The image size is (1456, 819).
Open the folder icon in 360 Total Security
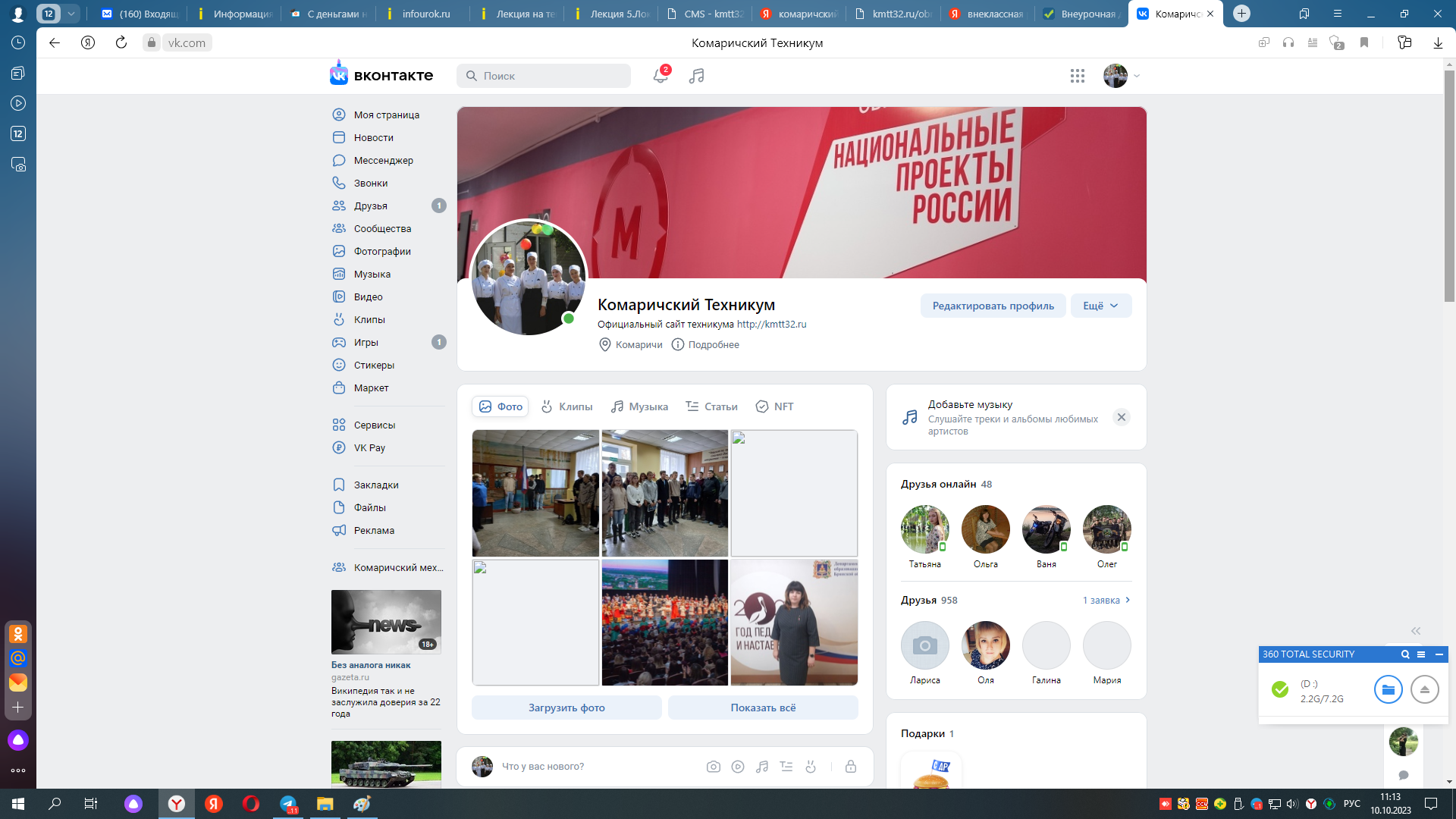pyautogui.click(x=1389, y=689)
